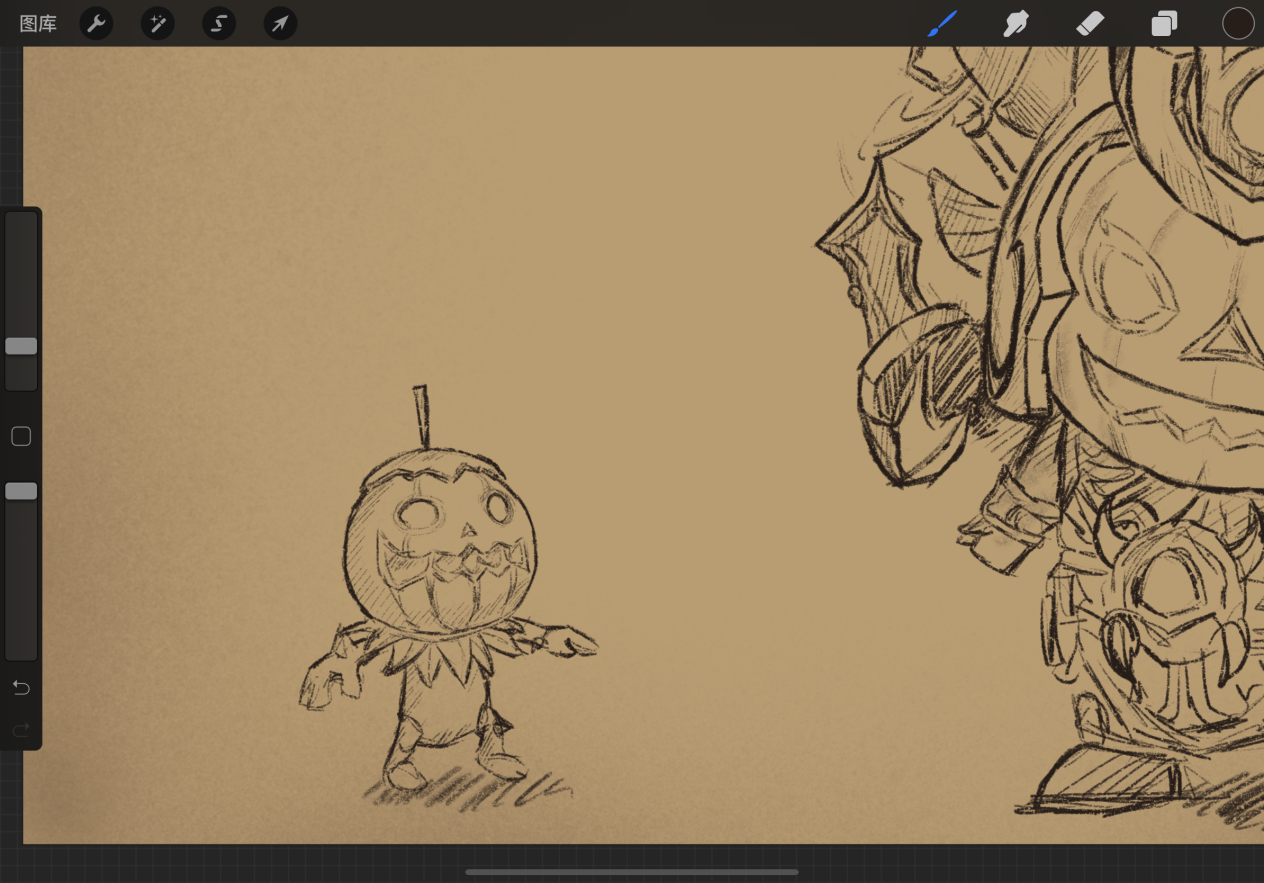Select the blue Brush tool
Image resolution: width=1264 pixels, height=883 pixels.
(x=942, y=23)
